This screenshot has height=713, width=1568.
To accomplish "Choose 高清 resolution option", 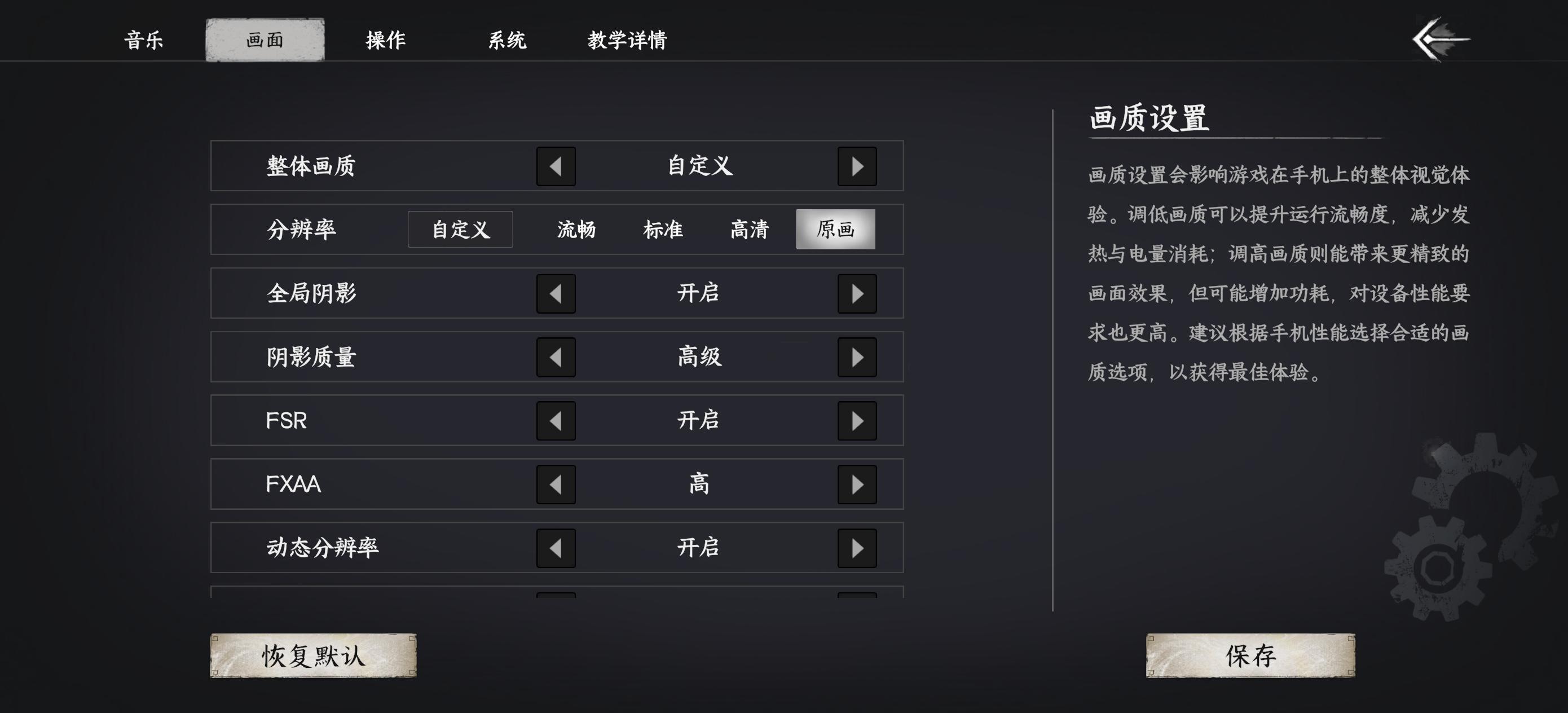I will click(x=749, y=230).
